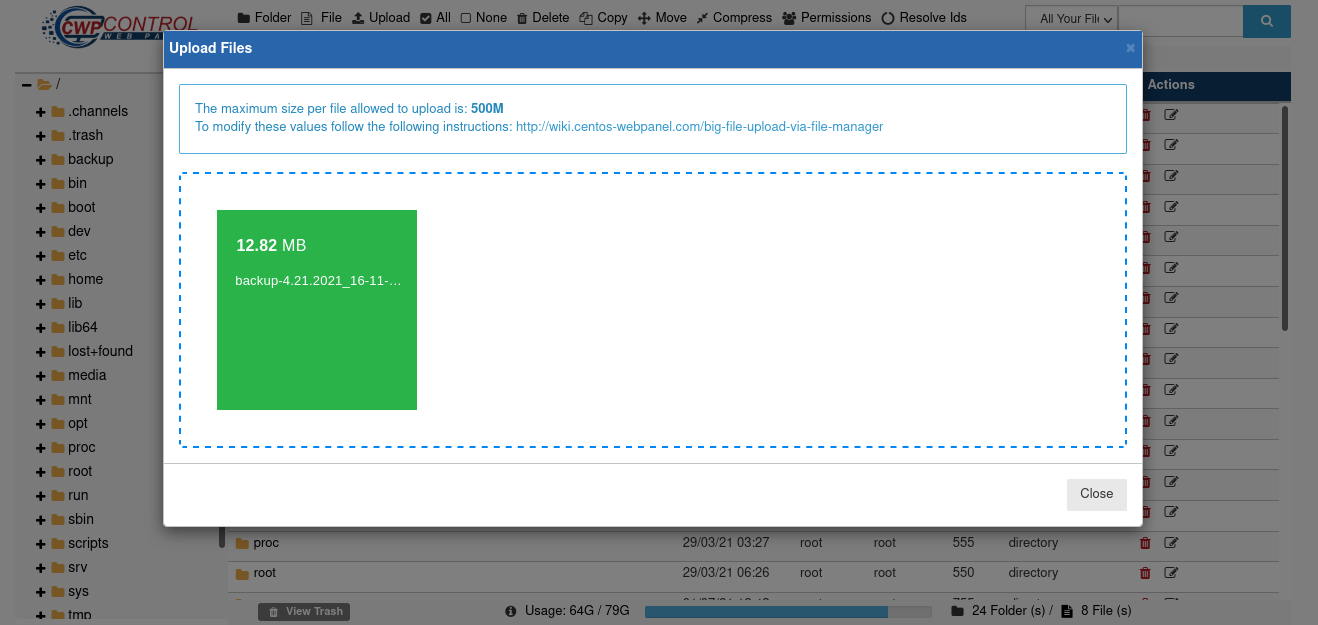Click permission value 550 of root row
Viewport: 1318px width, 625px height.
pos(963,573)
